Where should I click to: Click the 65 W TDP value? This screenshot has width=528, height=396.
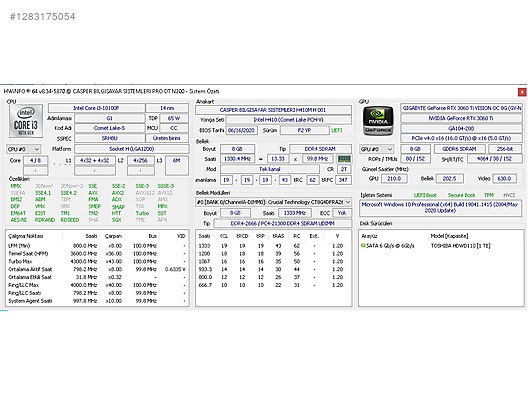click(174, 118)
